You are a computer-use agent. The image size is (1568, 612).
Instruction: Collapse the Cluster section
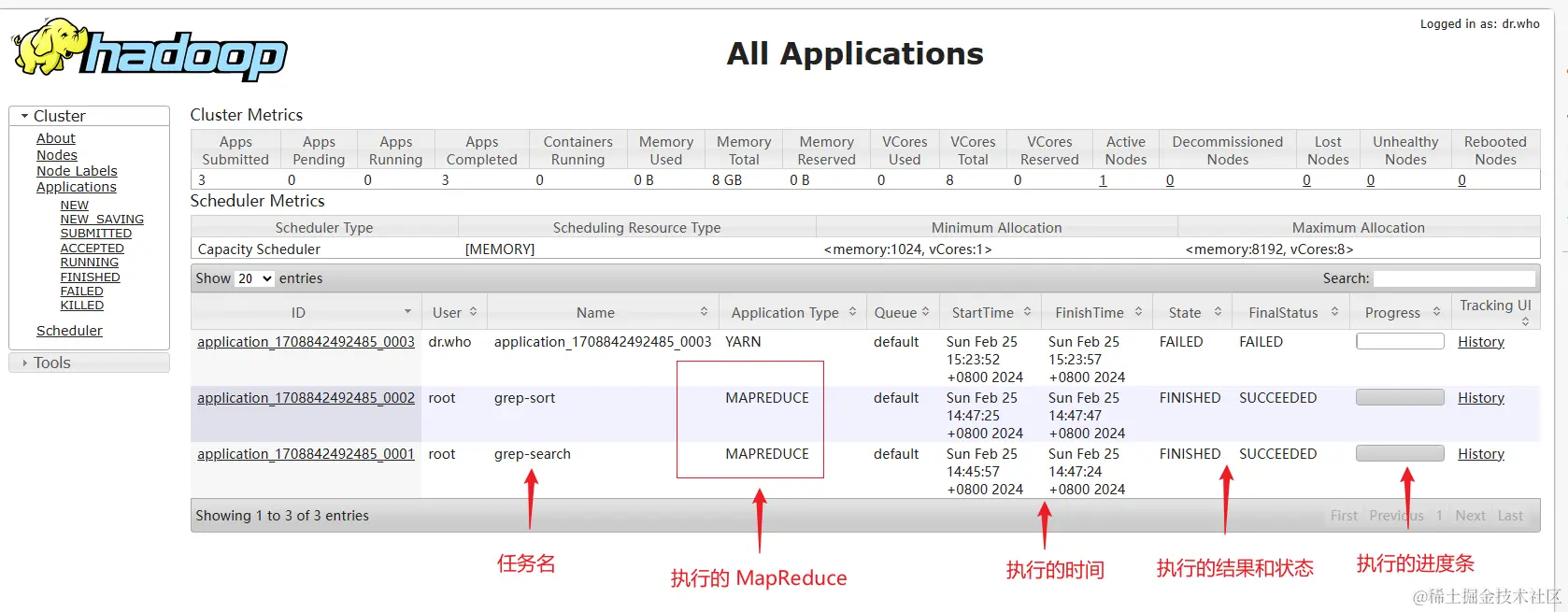point(90,116)
